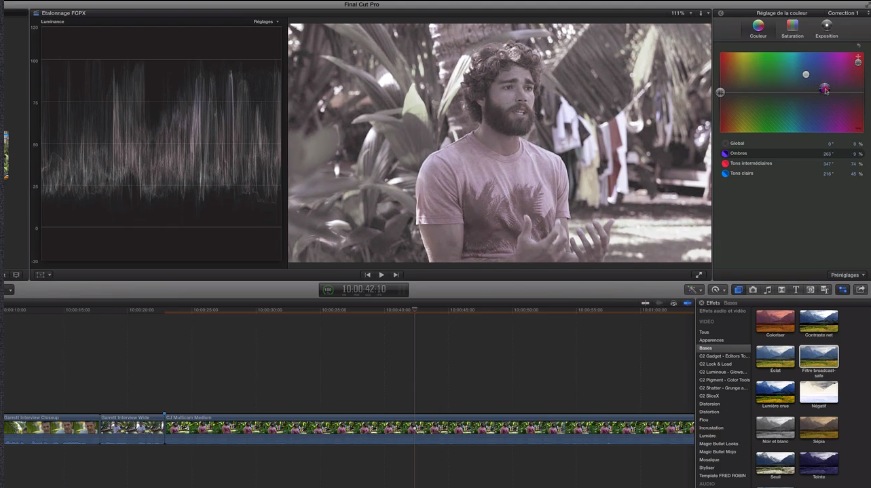
Task: Open the Themes browser icon
Action: click(824, 289)
